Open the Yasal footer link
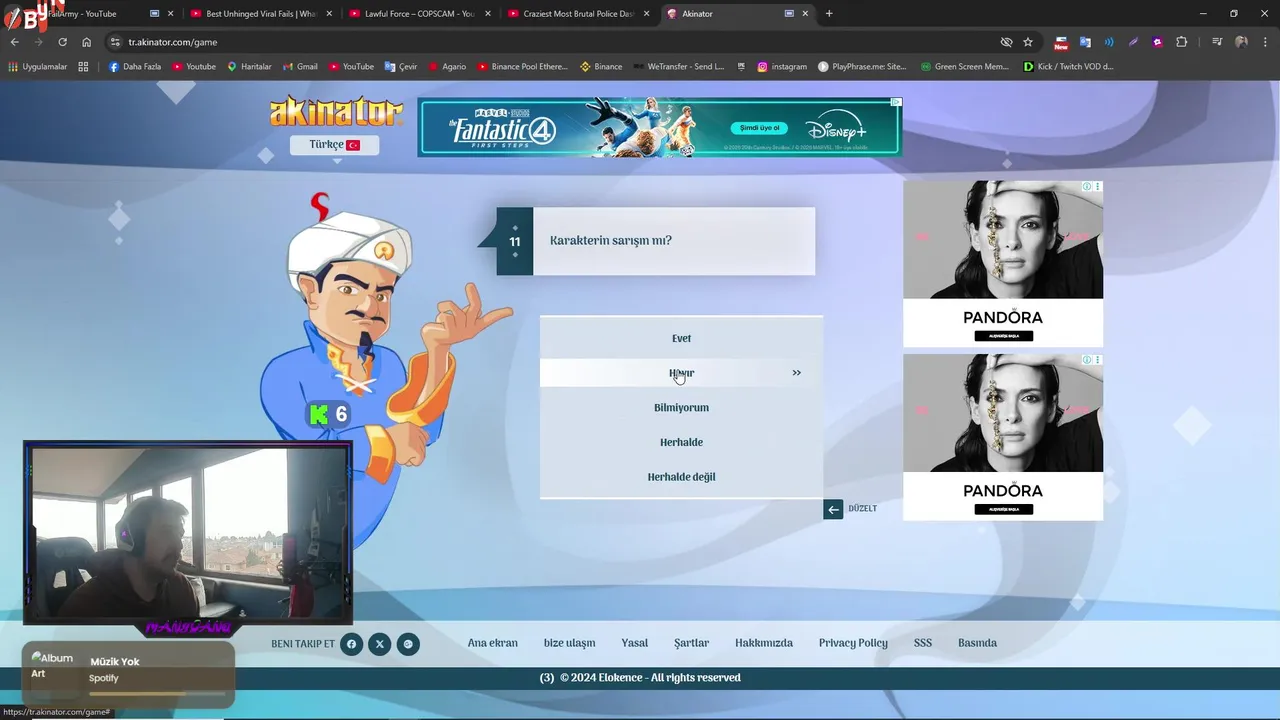 634,643
